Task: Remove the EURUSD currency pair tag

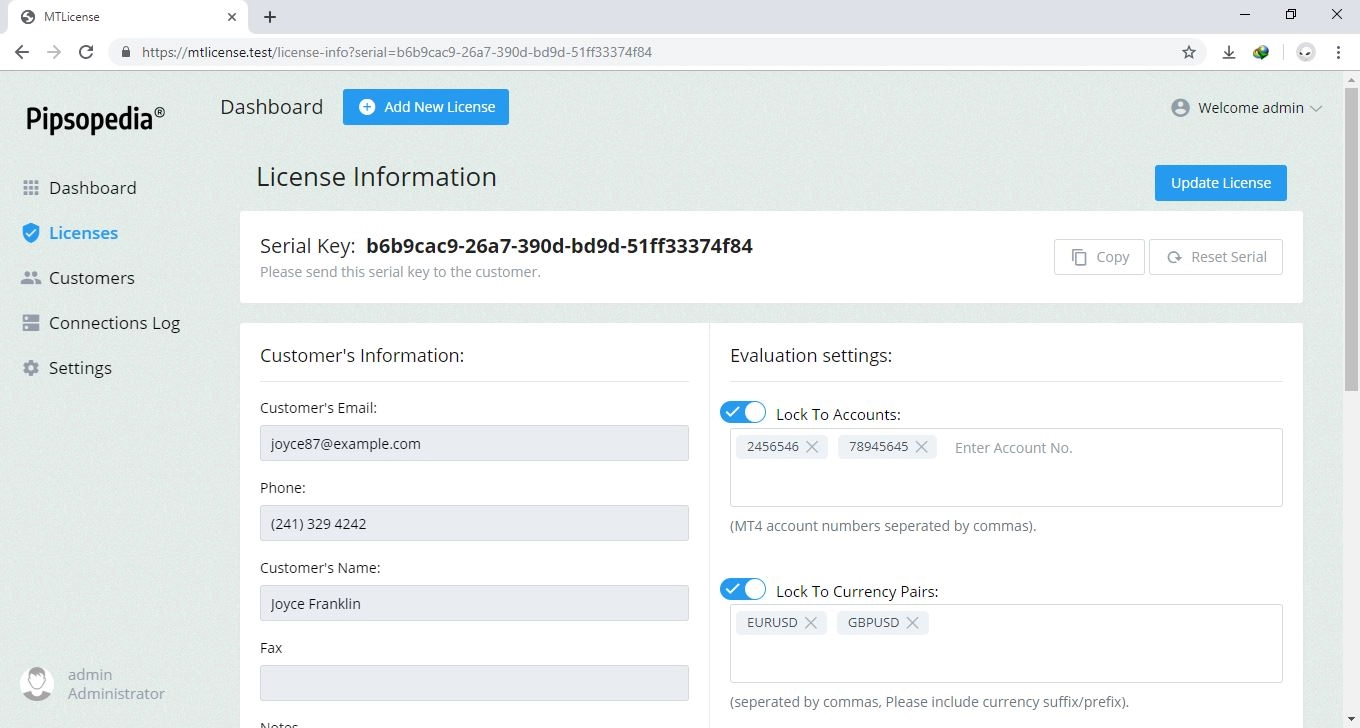Action: coord(811,623)
